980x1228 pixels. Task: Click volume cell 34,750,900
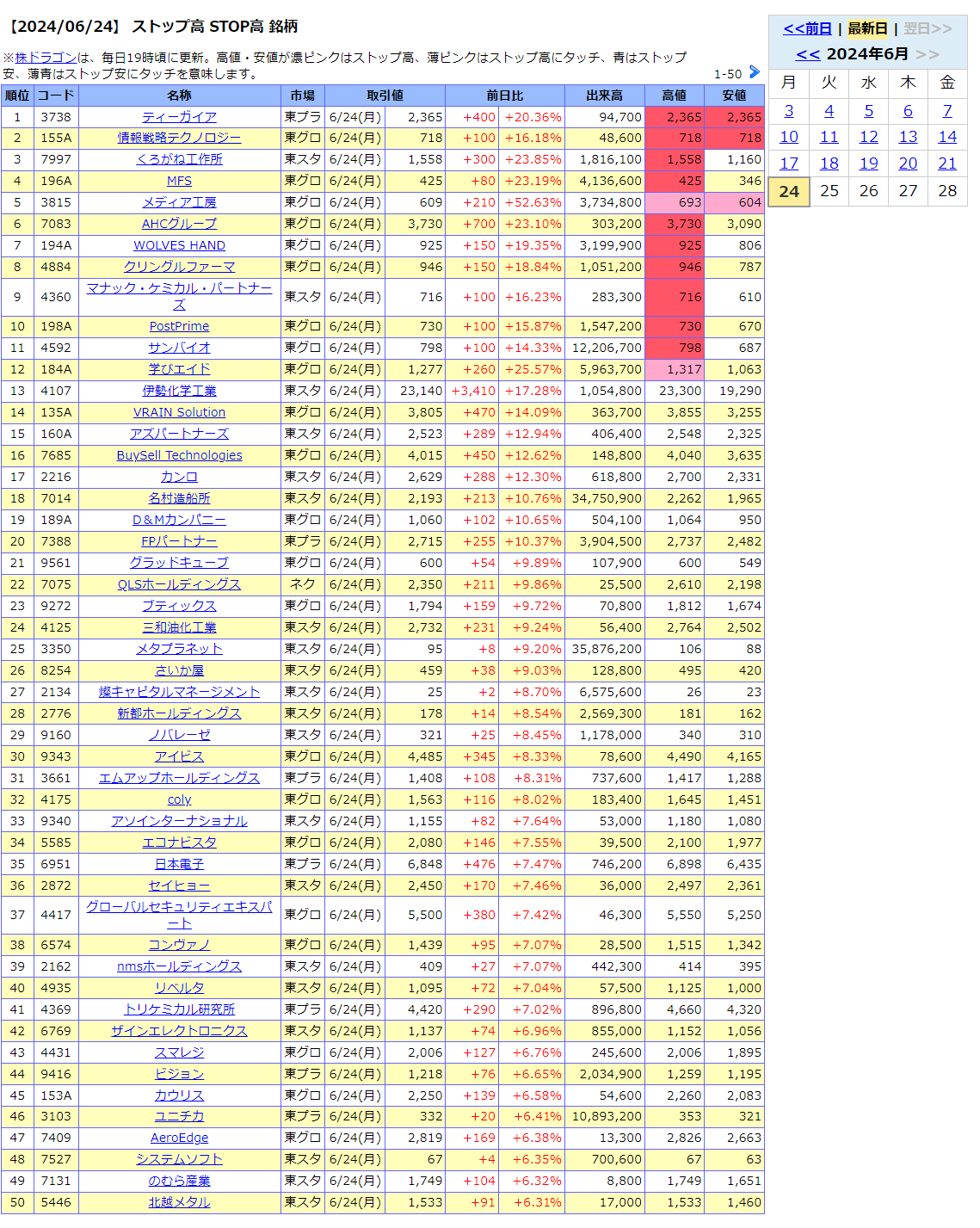click(604, 498)
